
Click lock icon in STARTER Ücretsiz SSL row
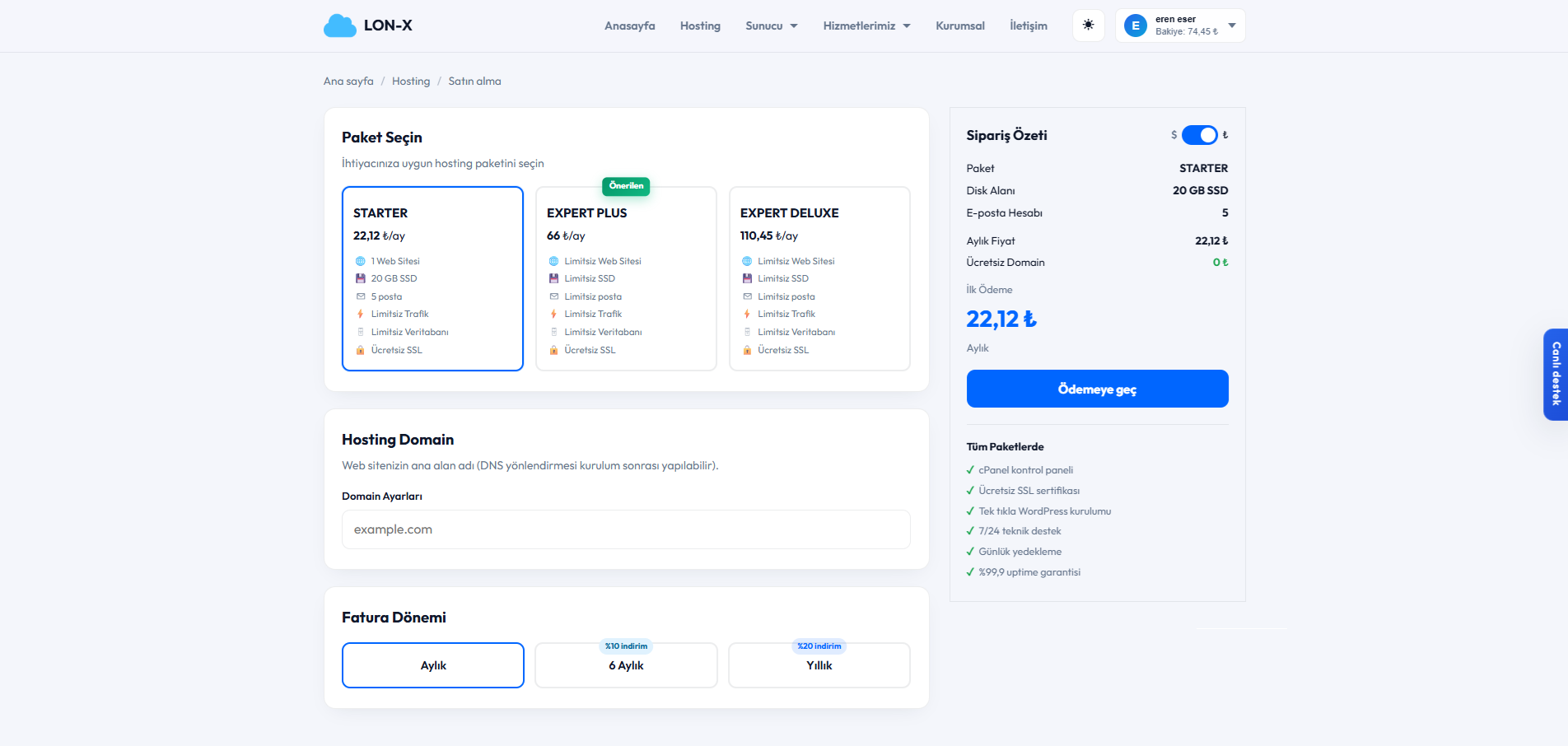tap(360, 350)
